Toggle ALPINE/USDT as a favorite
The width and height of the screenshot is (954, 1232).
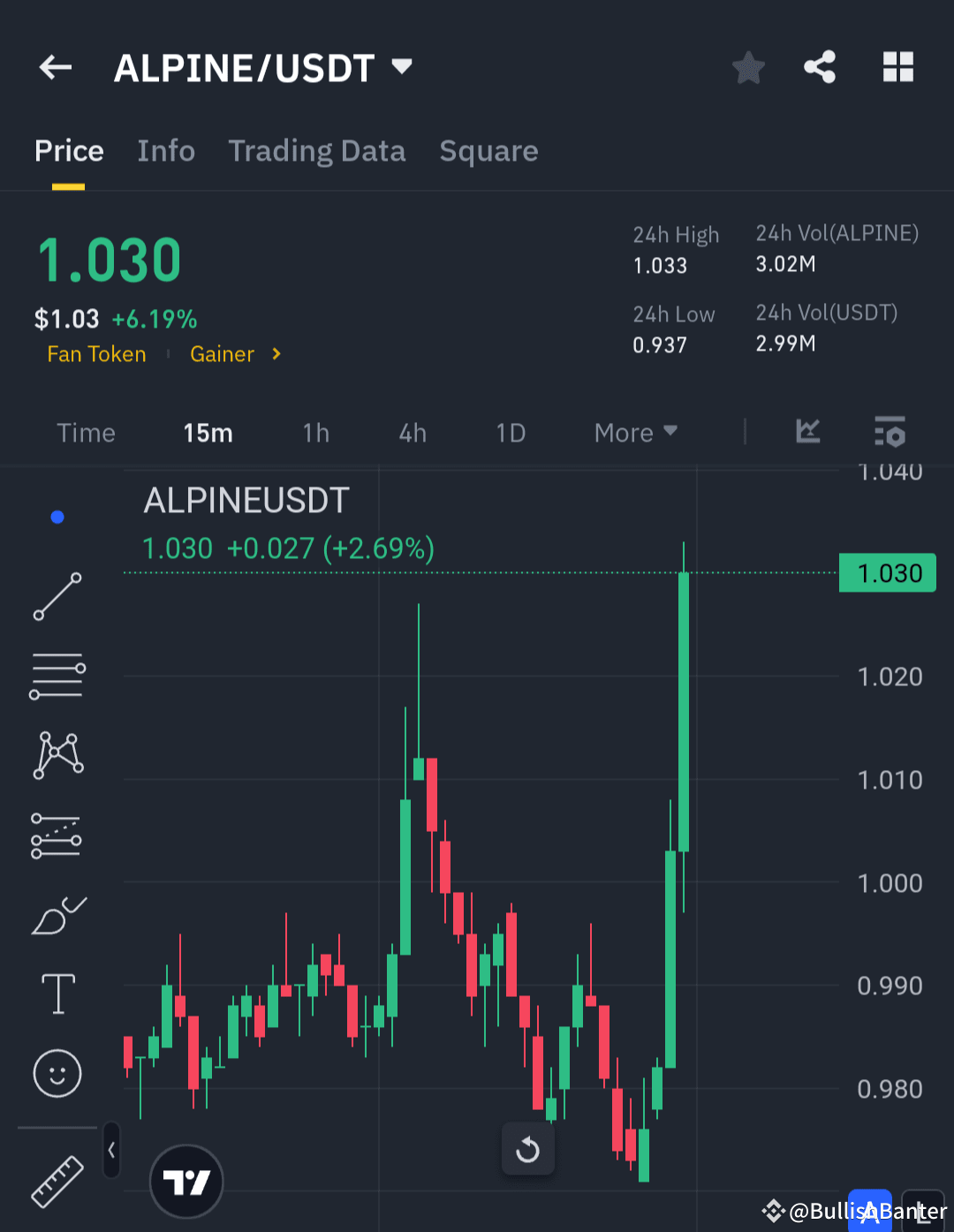[748, 67]
